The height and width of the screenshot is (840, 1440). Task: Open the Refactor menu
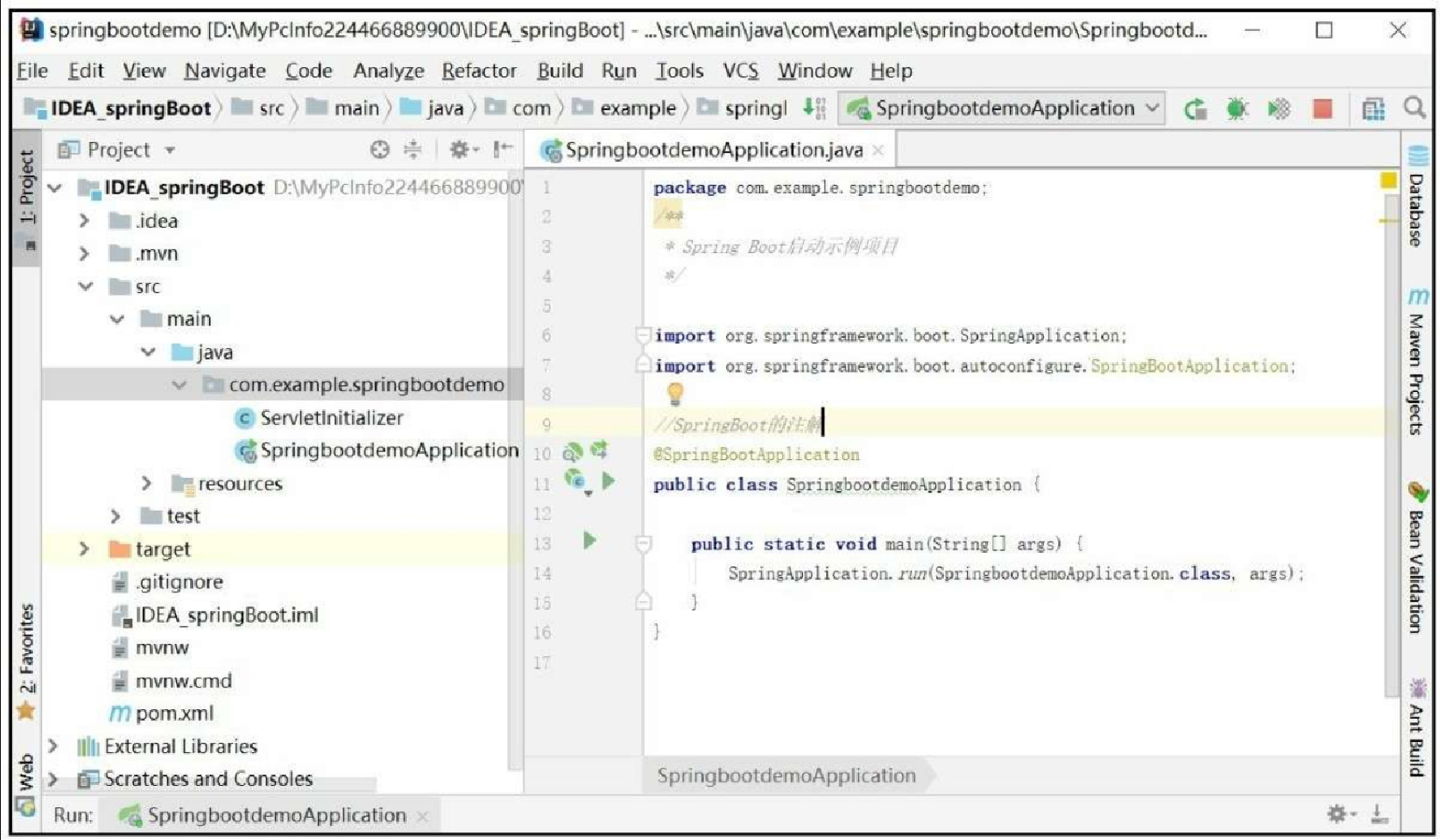tap(479, 71)
